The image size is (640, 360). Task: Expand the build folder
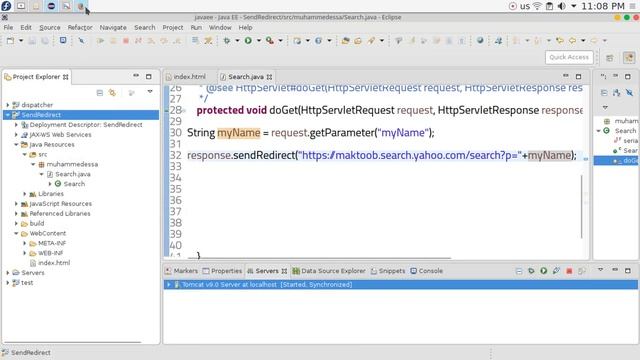point(16,223)
